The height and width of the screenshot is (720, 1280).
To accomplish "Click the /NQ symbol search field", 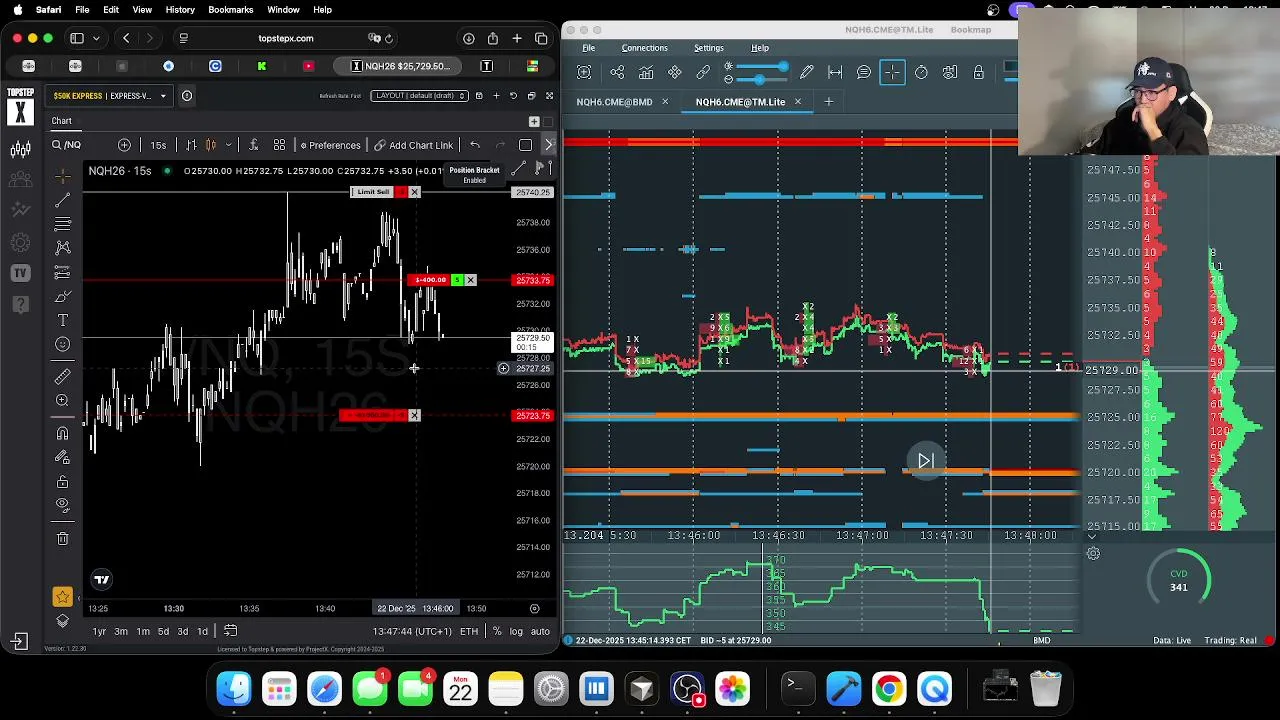I will click(82, 145).
